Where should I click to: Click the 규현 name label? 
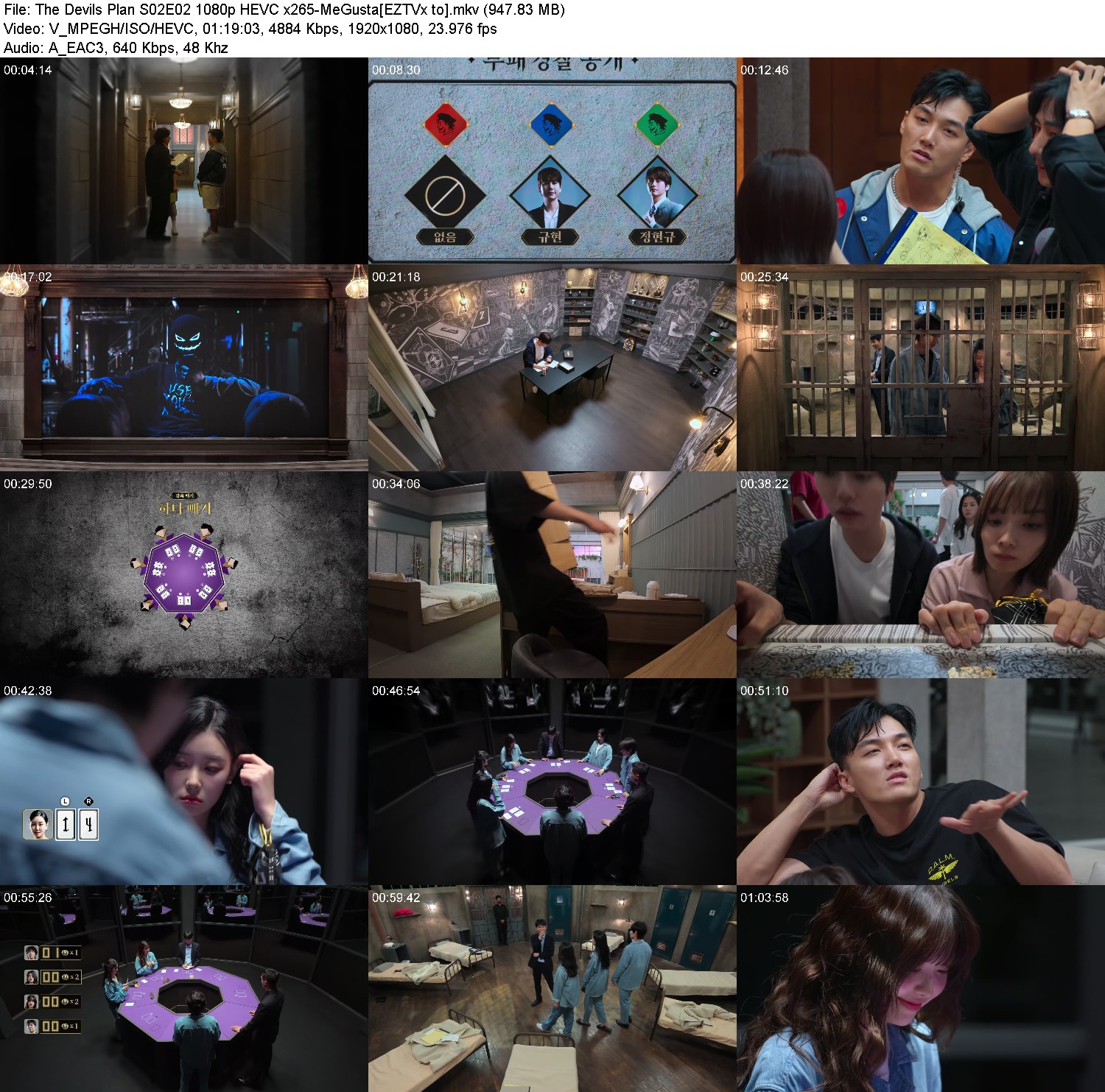point(550,236)
